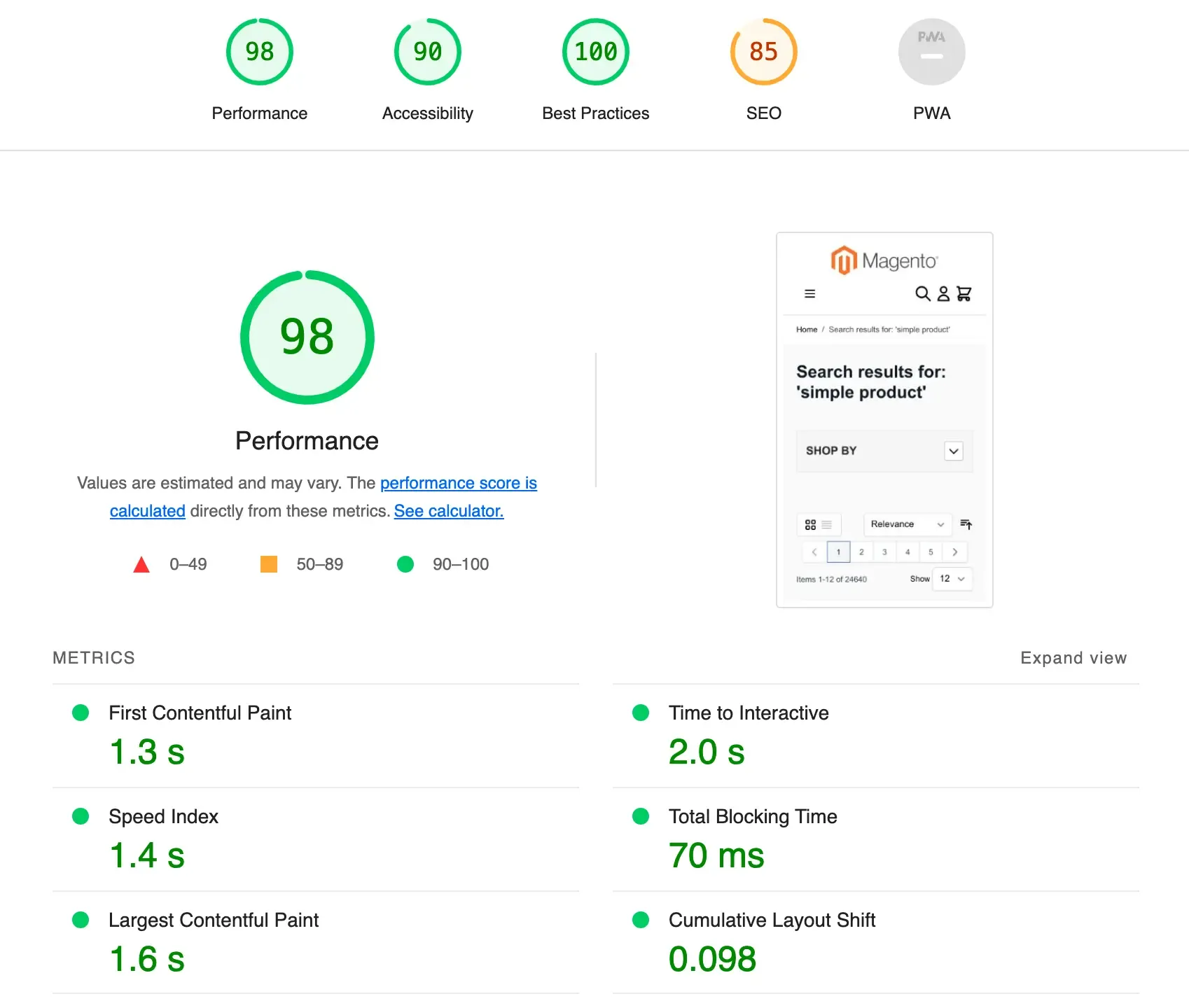Open the Best Practices 100 gauge
This screenshot has width=1189, height=1008.
click(595, 52)
